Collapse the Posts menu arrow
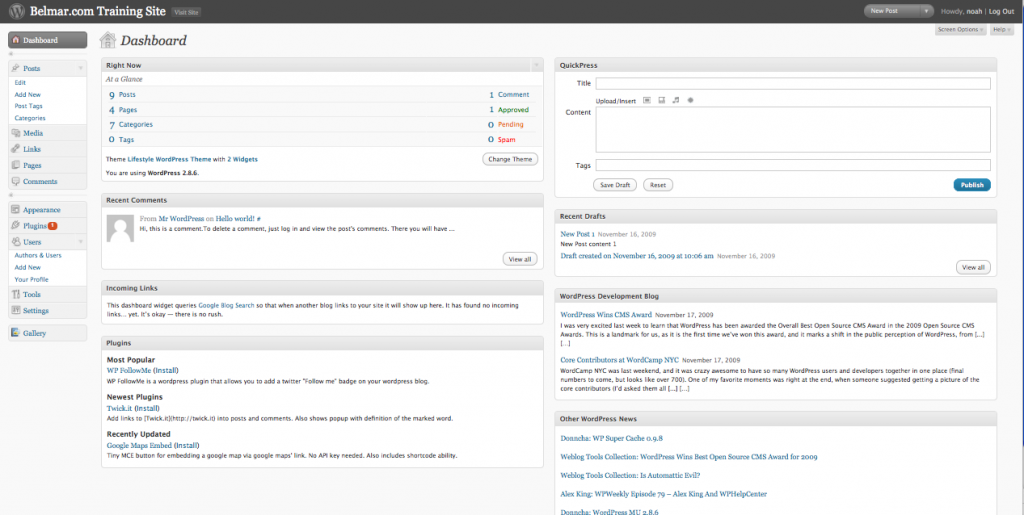 coord(80,68)
